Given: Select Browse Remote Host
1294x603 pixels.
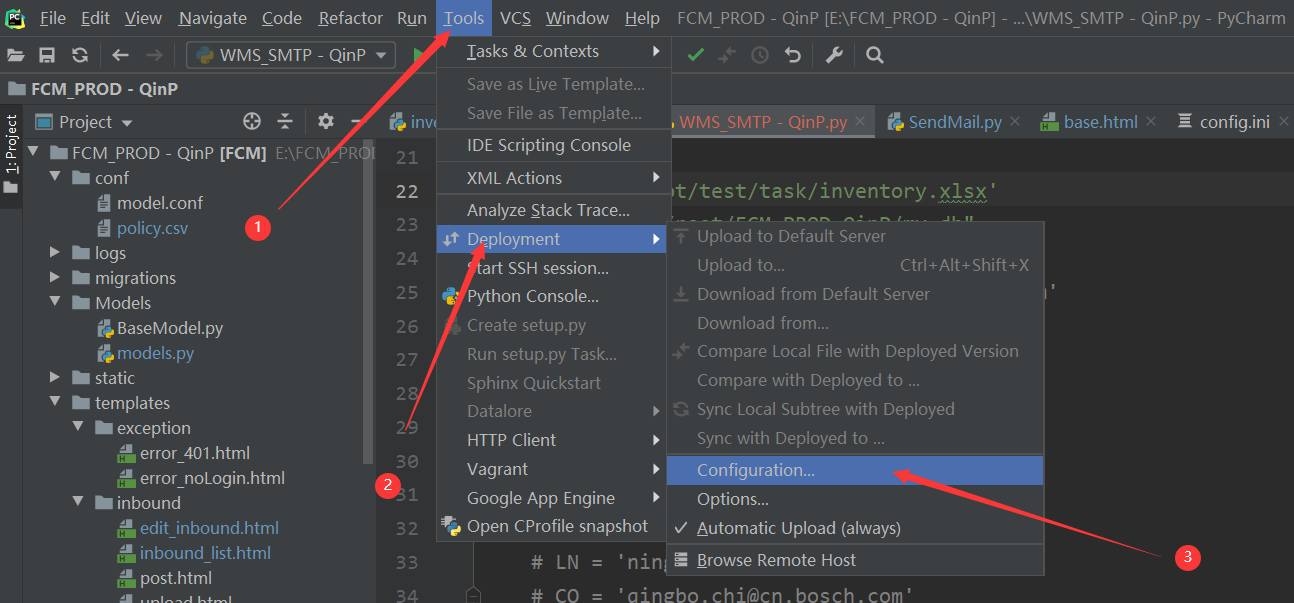Looking at the screenshot, I should point(855,560).
